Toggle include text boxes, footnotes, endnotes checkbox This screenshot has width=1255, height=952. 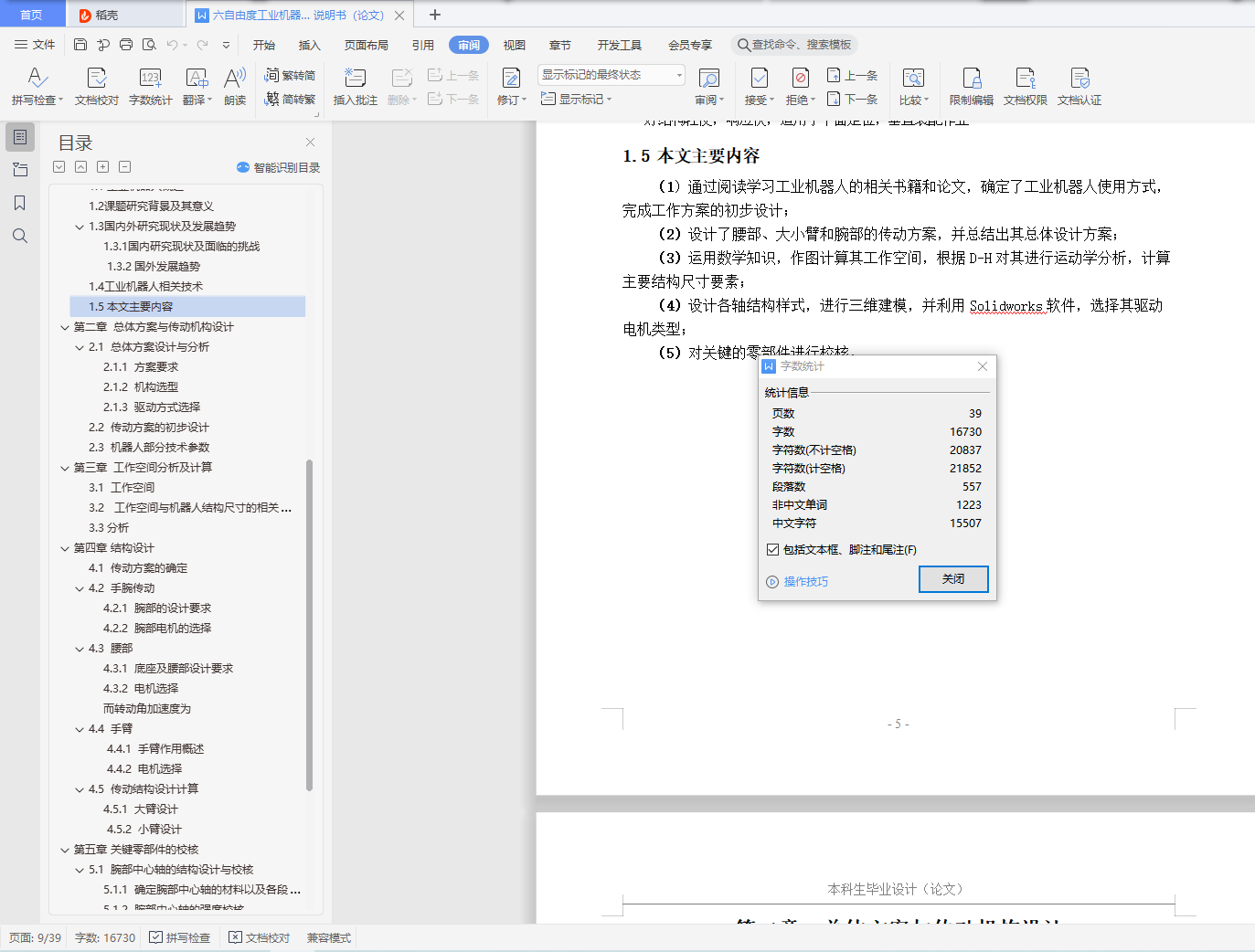point(773,549)
